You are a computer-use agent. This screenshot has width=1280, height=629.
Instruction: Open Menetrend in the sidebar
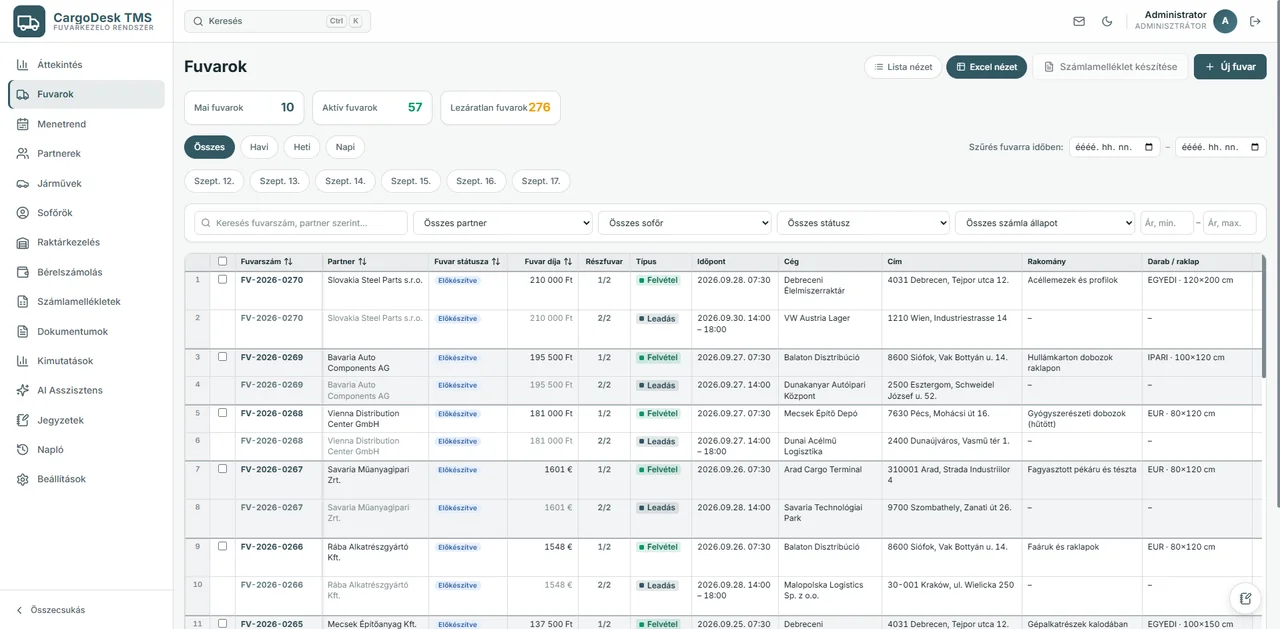(86, 124)
